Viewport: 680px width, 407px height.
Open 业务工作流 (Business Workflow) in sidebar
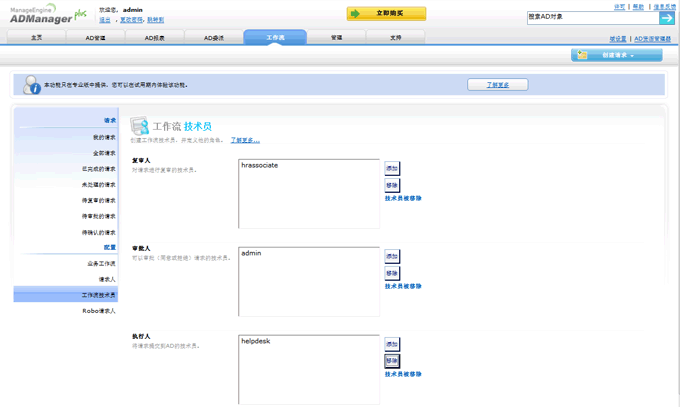coord(101,263)
